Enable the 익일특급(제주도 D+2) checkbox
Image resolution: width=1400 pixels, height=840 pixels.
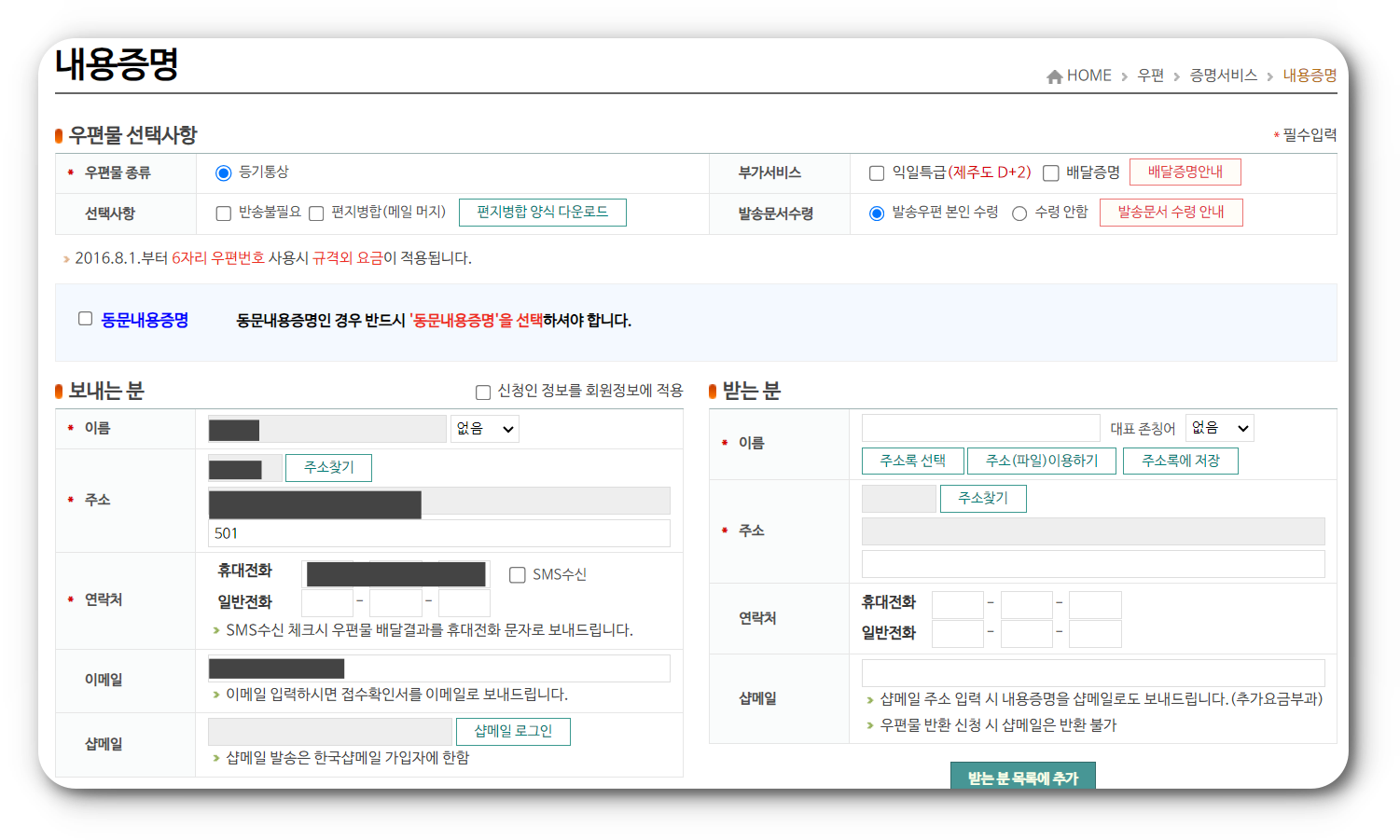click(876, 172)
